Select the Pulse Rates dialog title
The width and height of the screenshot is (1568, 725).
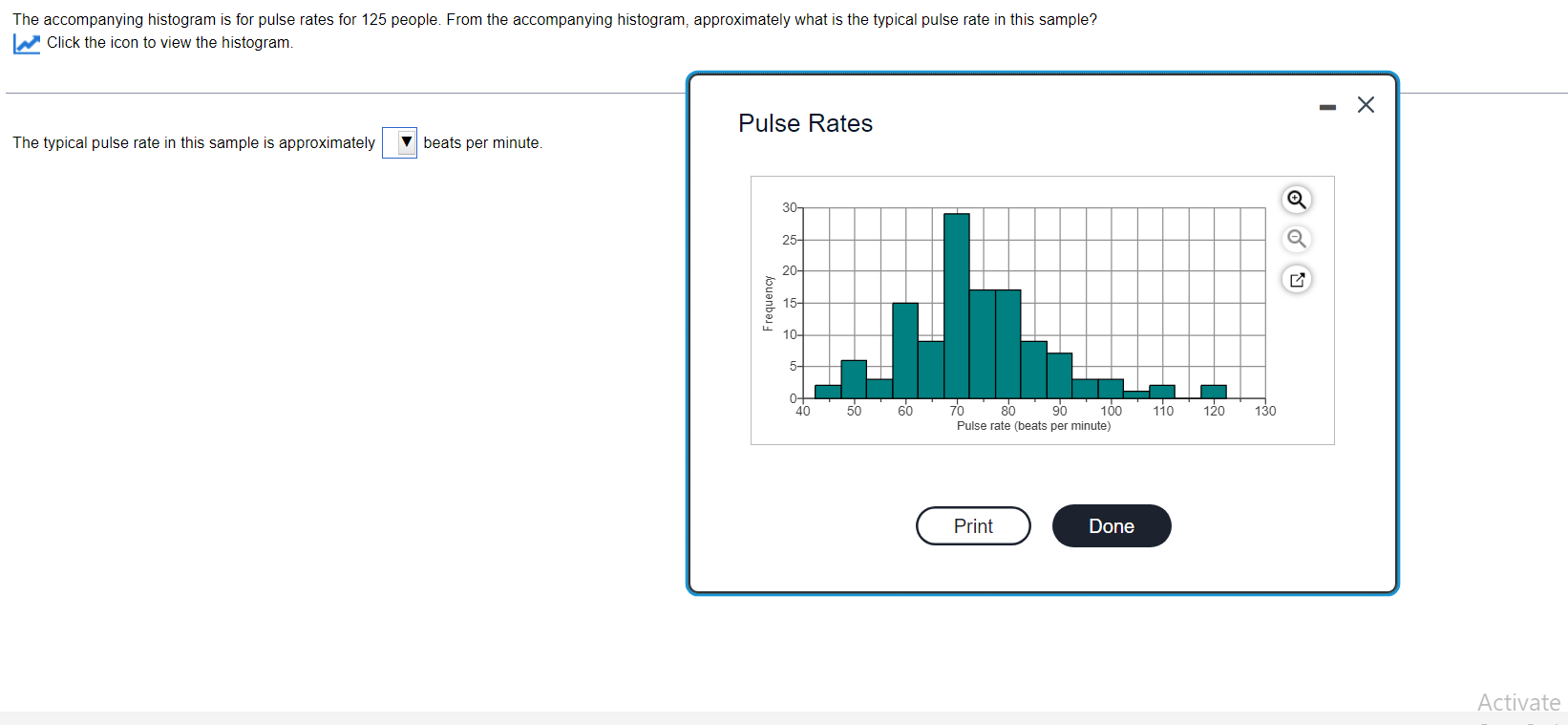coord(805,123)
